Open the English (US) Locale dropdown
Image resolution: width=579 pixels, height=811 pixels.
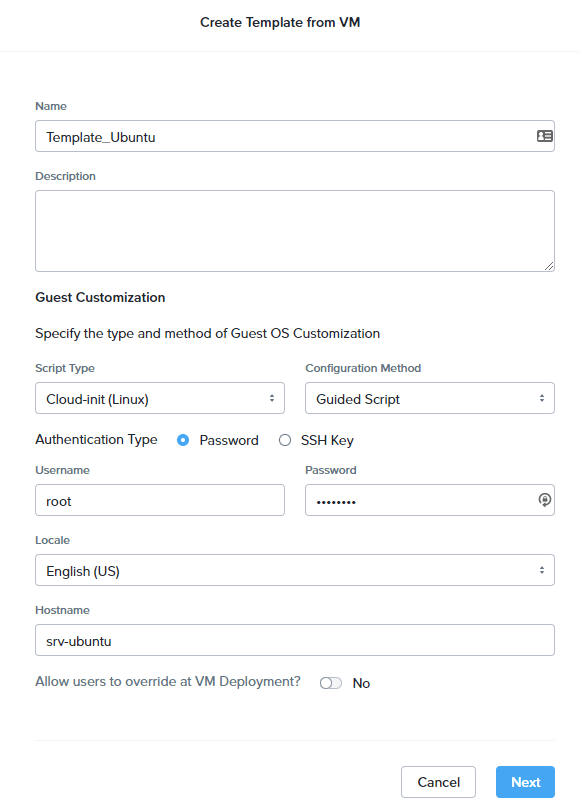[x=295, y=570]
